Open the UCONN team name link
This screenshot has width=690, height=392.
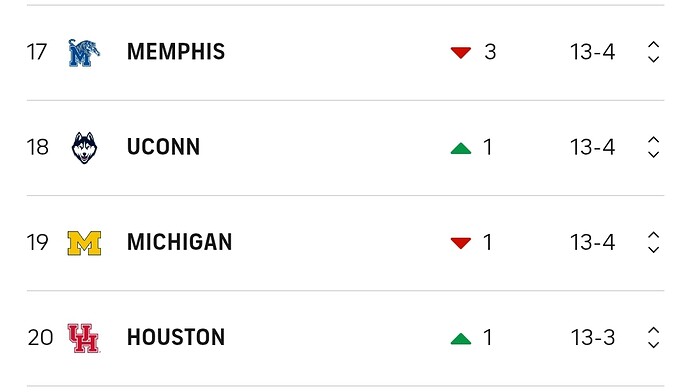pos(163,147)
